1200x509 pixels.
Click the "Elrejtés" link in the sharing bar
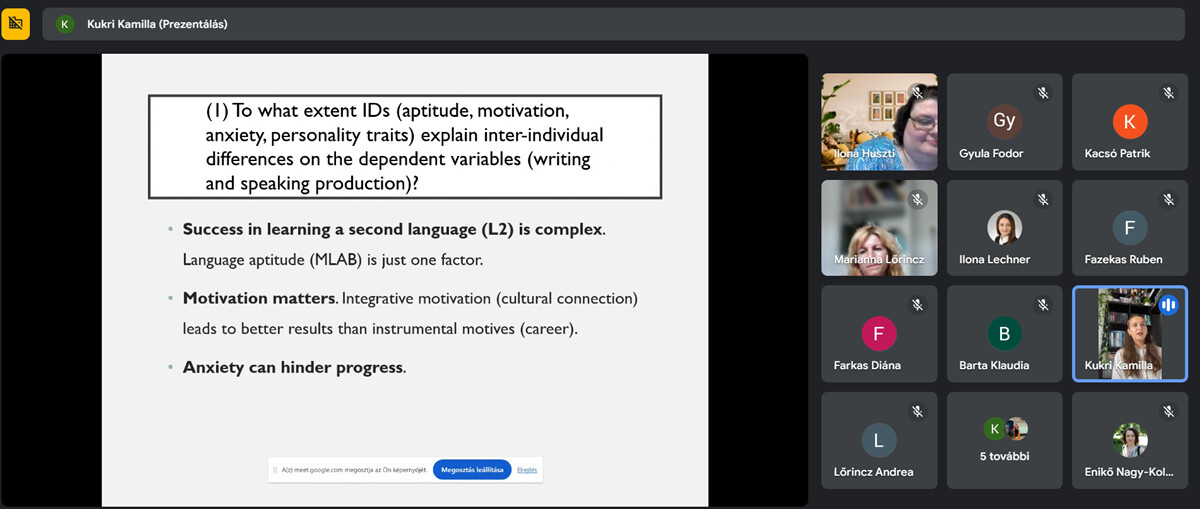click(x=527, y=469)
